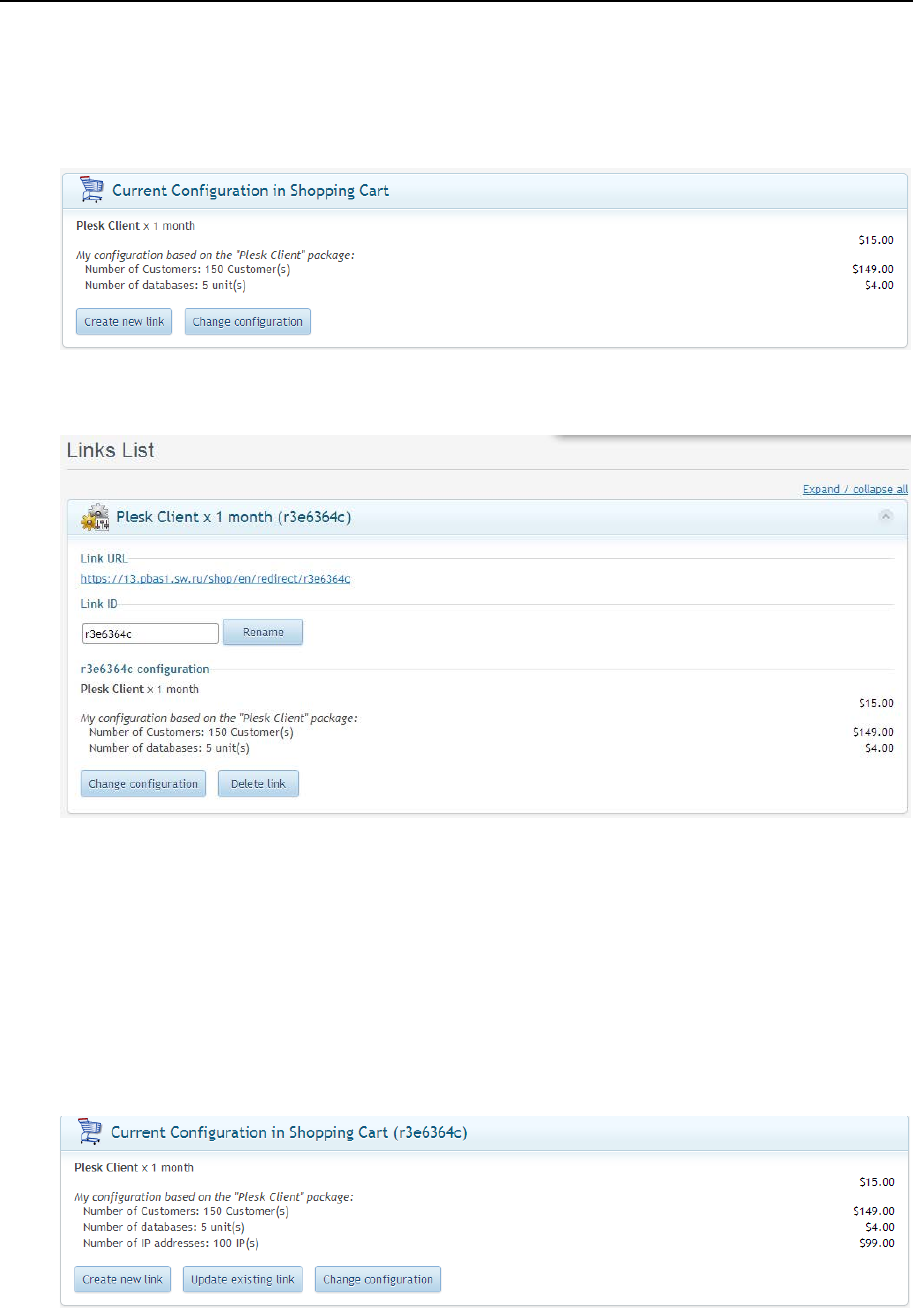This screenshot has width=913, height=1308.
Task: Click the shopping cart icon in the top Current Configuration panel
Action: pos(91,189)
